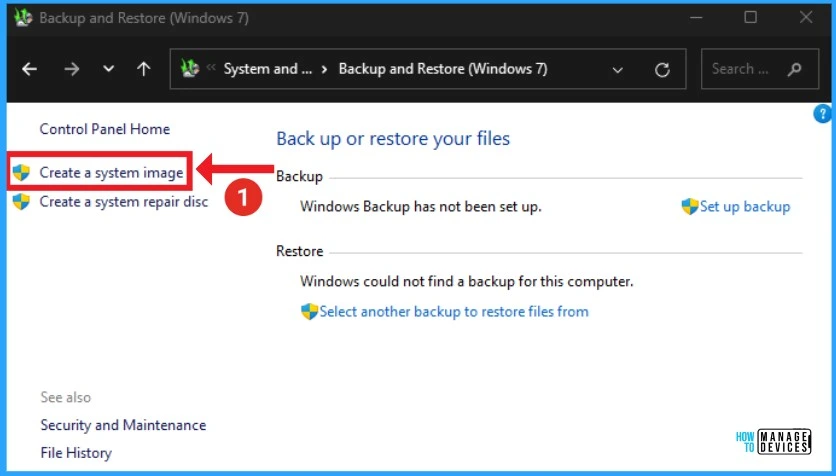Open Create a system repair disc

[124, 202]
